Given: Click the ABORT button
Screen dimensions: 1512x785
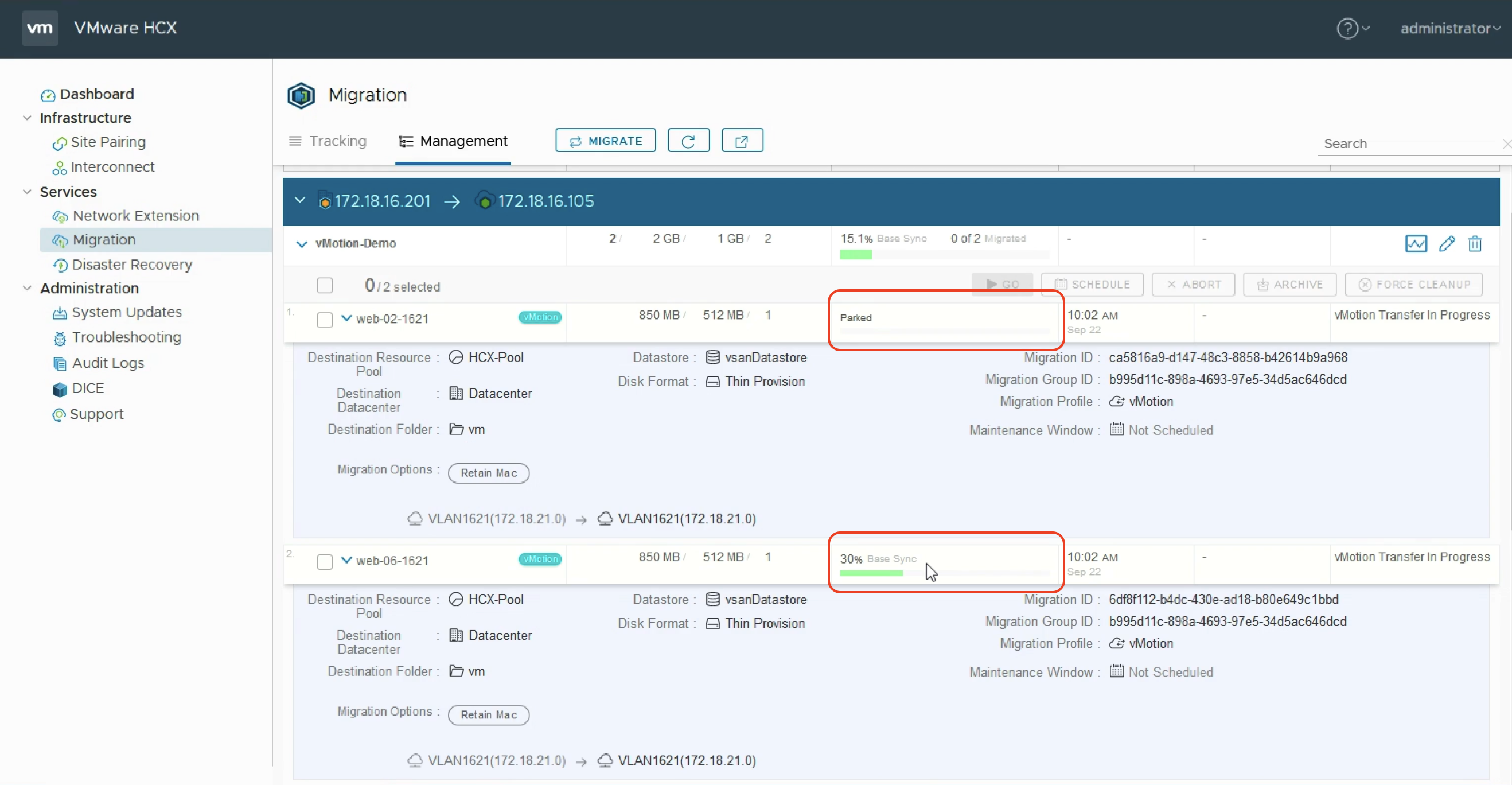Looking at the screenshot, I should click(x=1193, y=284).
